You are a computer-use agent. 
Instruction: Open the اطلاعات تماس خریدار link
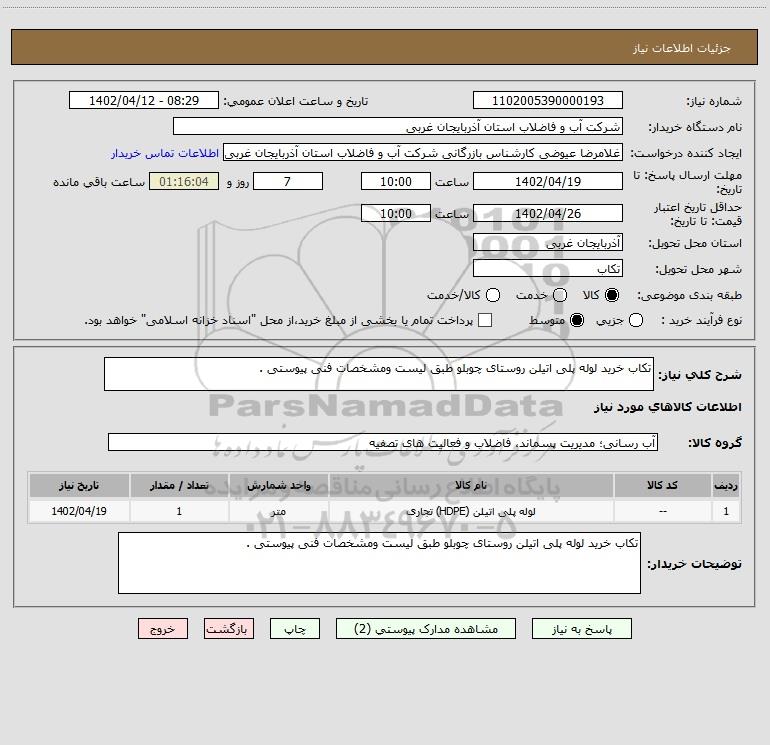(165, 153)
